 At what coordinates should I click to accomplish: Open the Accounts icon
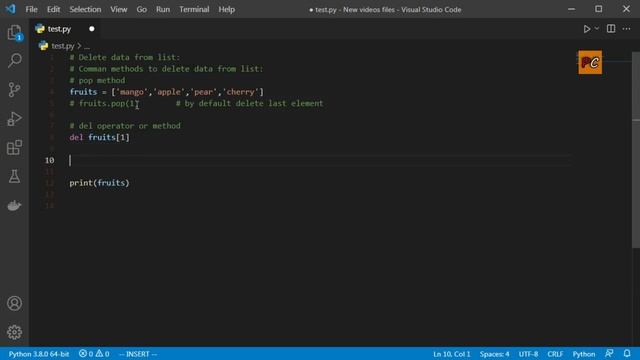click(14, 303)
